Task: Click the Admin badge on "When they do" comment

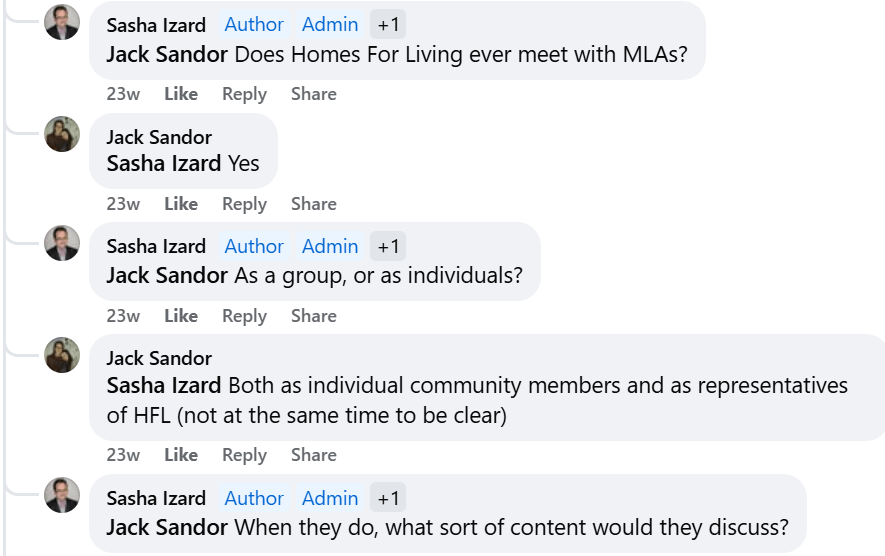Action: click(330, 498)
